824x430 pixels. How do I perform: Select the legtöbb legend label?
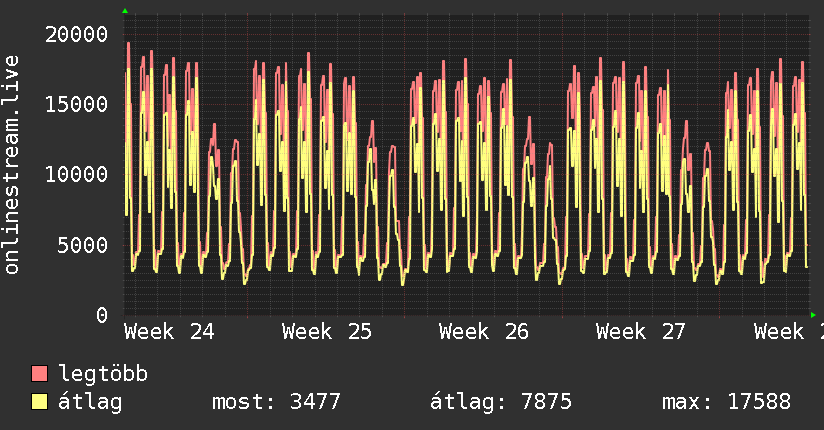(103, 374)
